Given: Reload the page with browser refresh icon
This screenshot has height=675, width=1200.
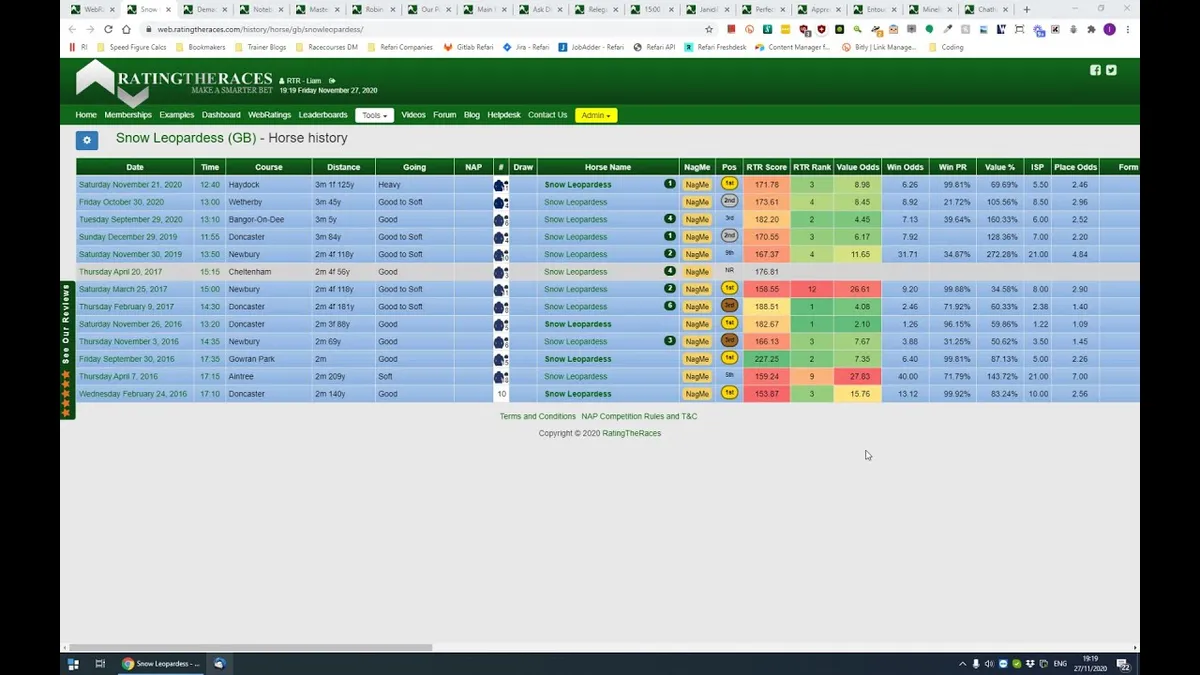Looking at the screenshot, I should 108,29.
